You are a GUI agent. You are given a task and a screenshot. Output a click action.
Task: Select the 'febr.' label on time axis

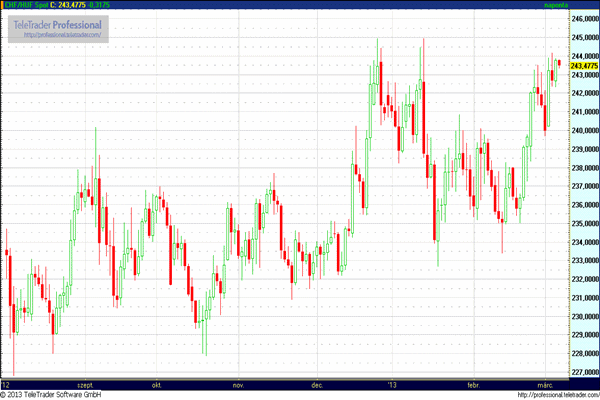(473, 384)
